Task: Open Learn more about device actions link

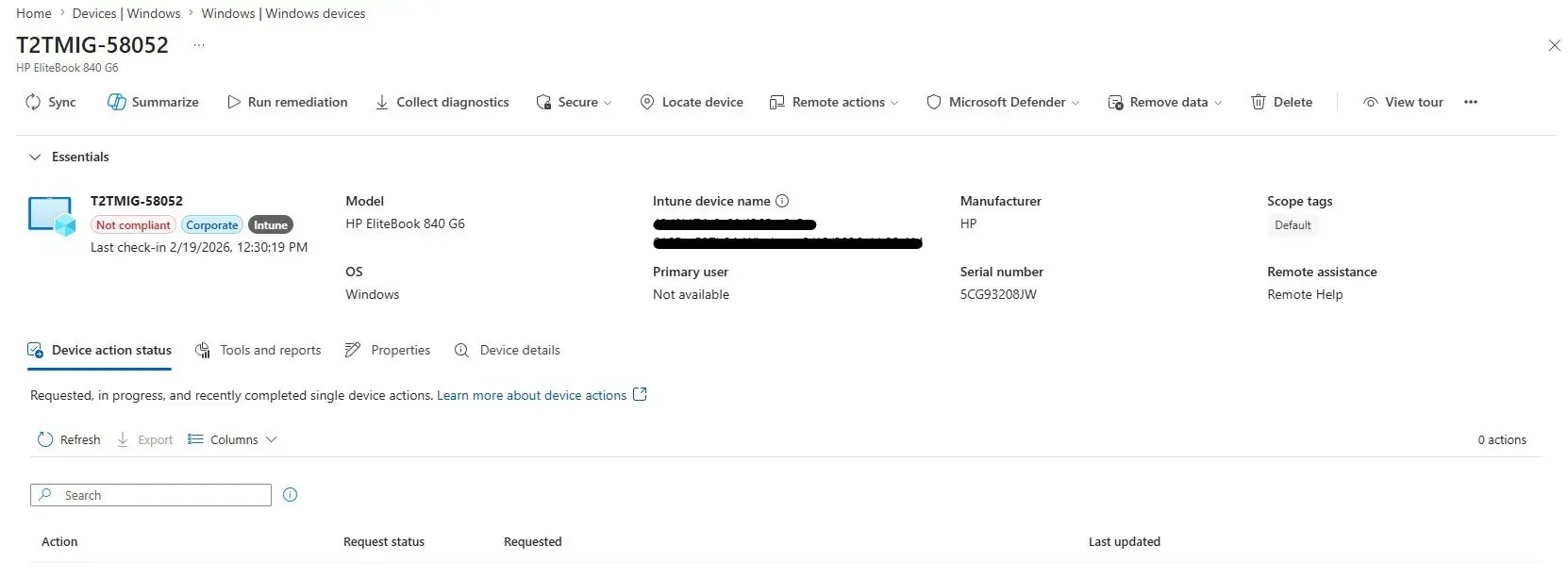Action: click(531, 395)
